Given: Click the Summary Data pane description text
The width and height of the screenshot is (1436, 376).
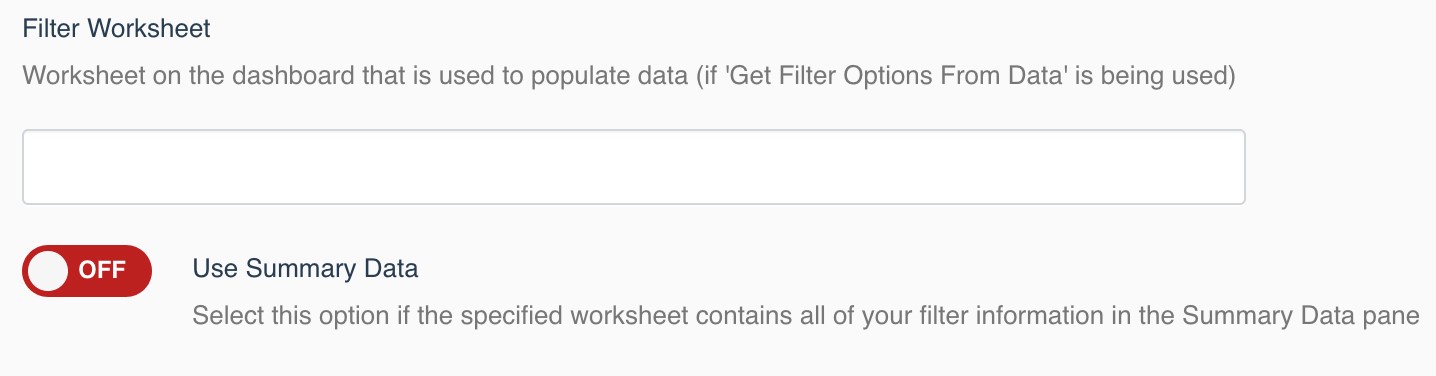Looking at the screenshot, I should (806, 316).
